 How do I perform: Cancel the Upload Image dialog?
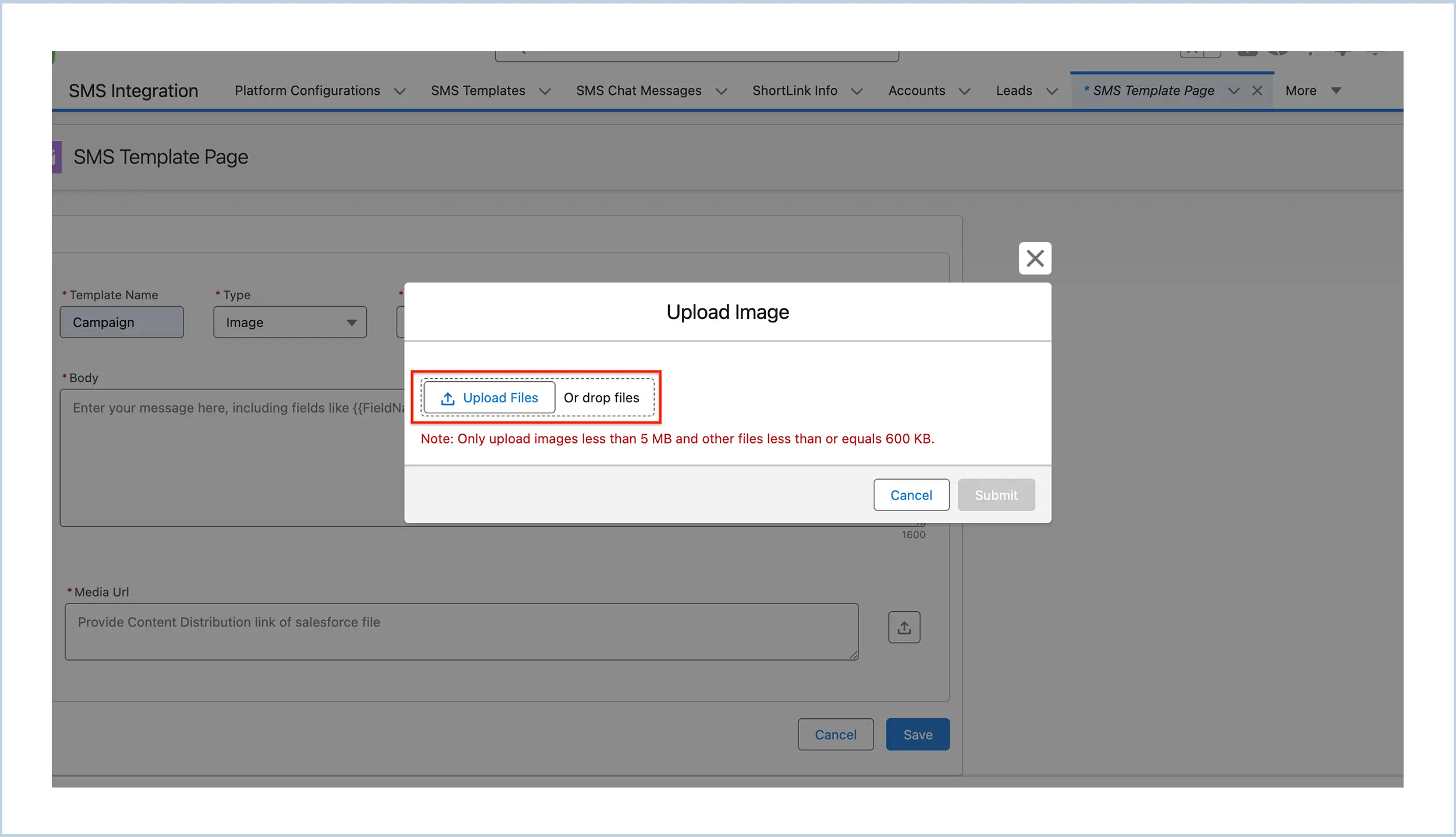[911, 495]
